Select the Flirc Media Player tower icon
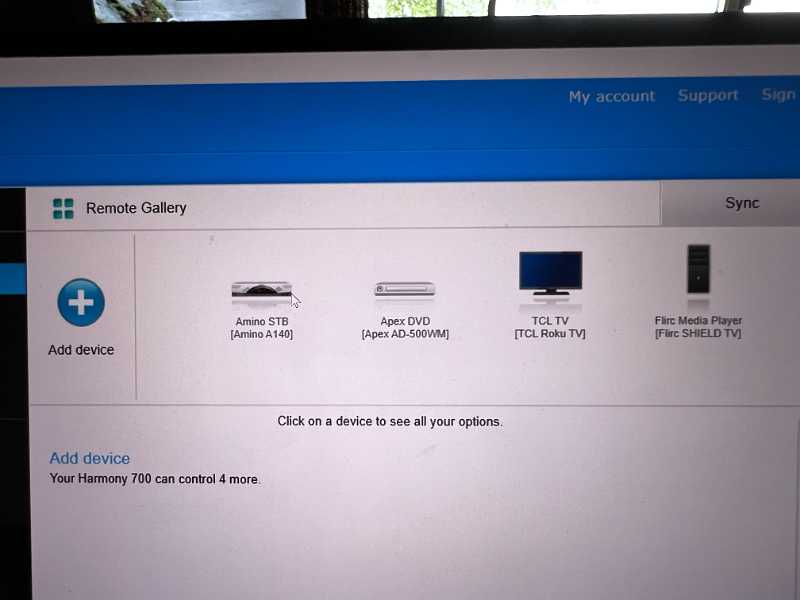Viewport: 800px width, 600px height. pyautogui.click(x=698, y=270)
